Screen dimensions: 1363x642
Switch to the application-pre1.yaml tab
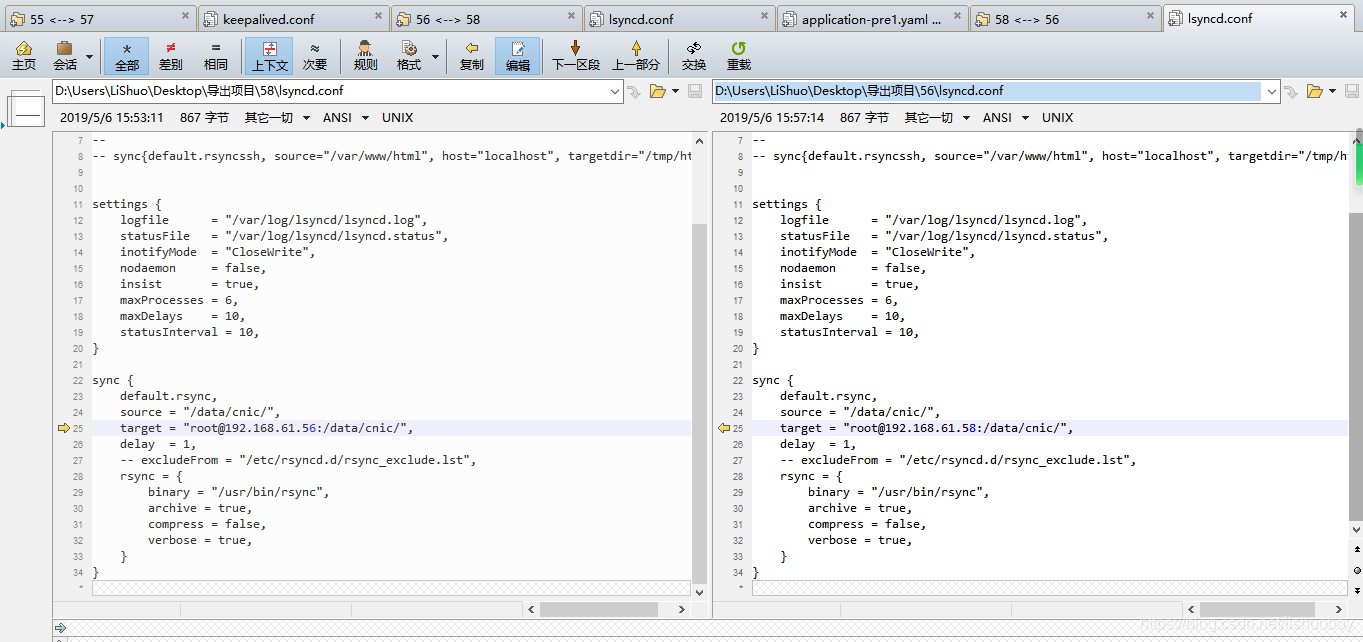click(x=875, y=18)
